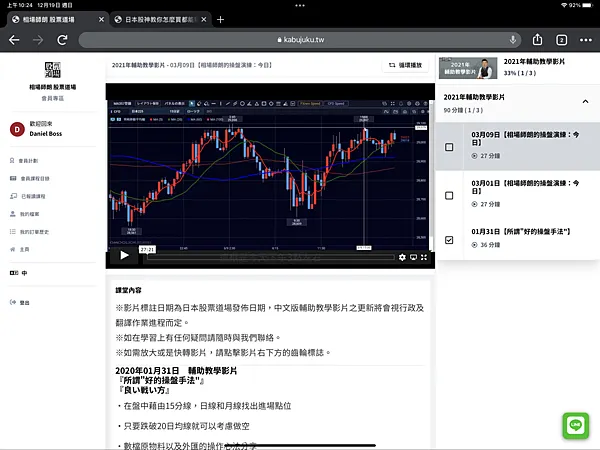Check the 03月09日 lesson checkbox
600x450 pixels.
449,147
